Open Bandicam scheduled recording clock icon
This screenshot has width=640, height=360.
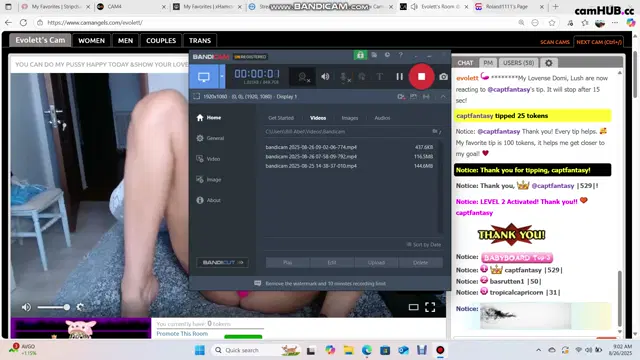(387, 55)
